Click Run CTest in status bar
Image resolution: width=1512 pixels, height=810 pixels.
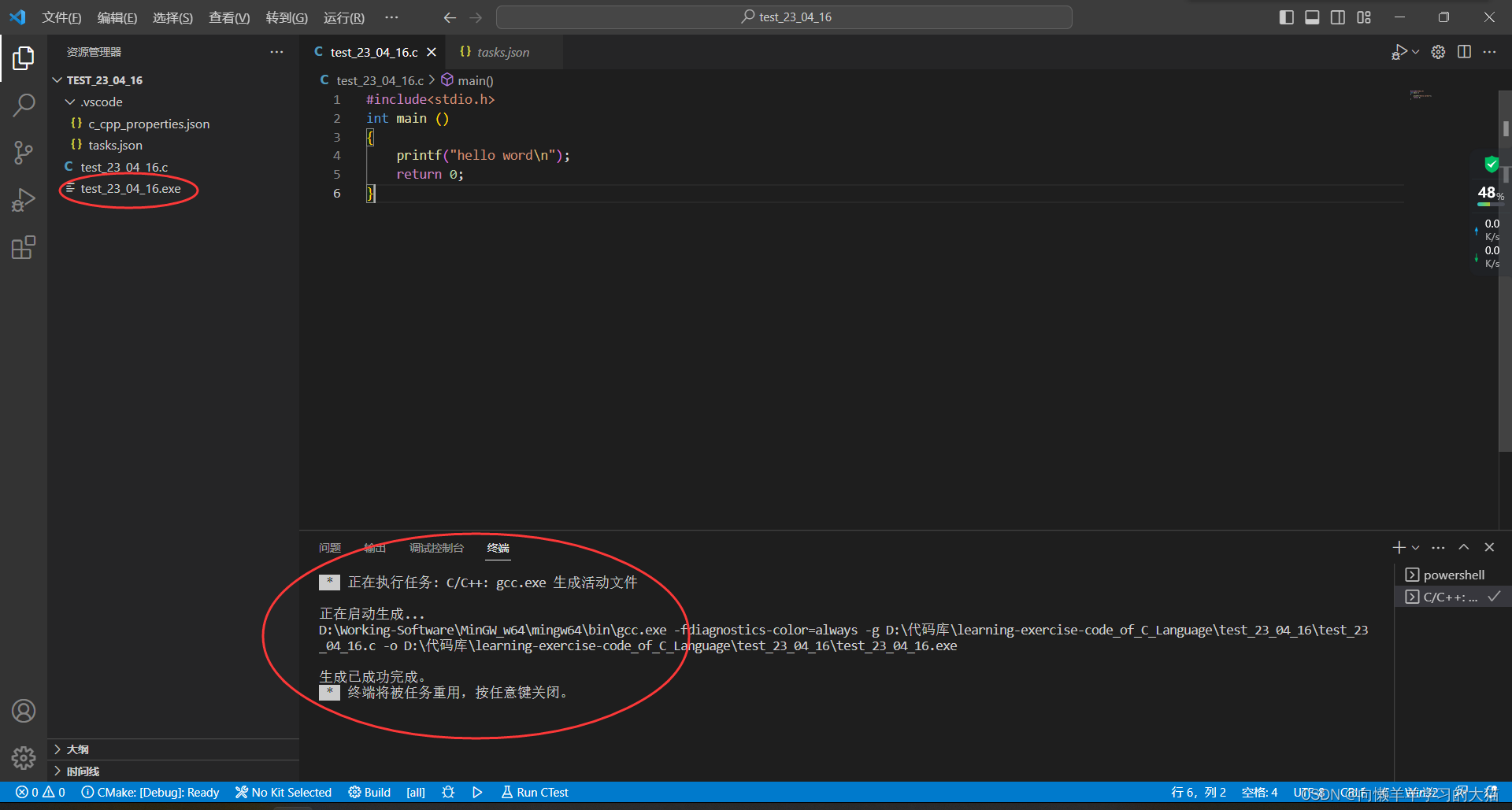[535, 792]
